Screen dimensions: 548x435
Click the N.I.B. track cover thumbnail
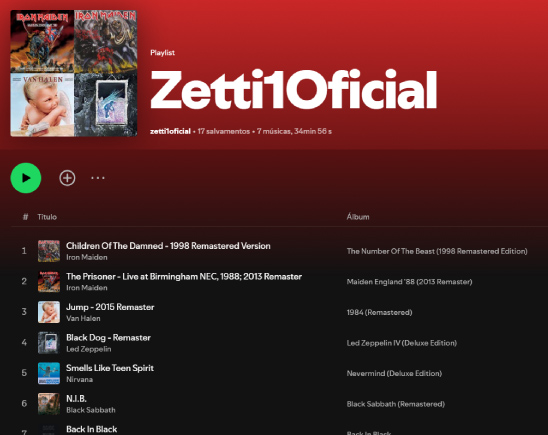point(49,404)
